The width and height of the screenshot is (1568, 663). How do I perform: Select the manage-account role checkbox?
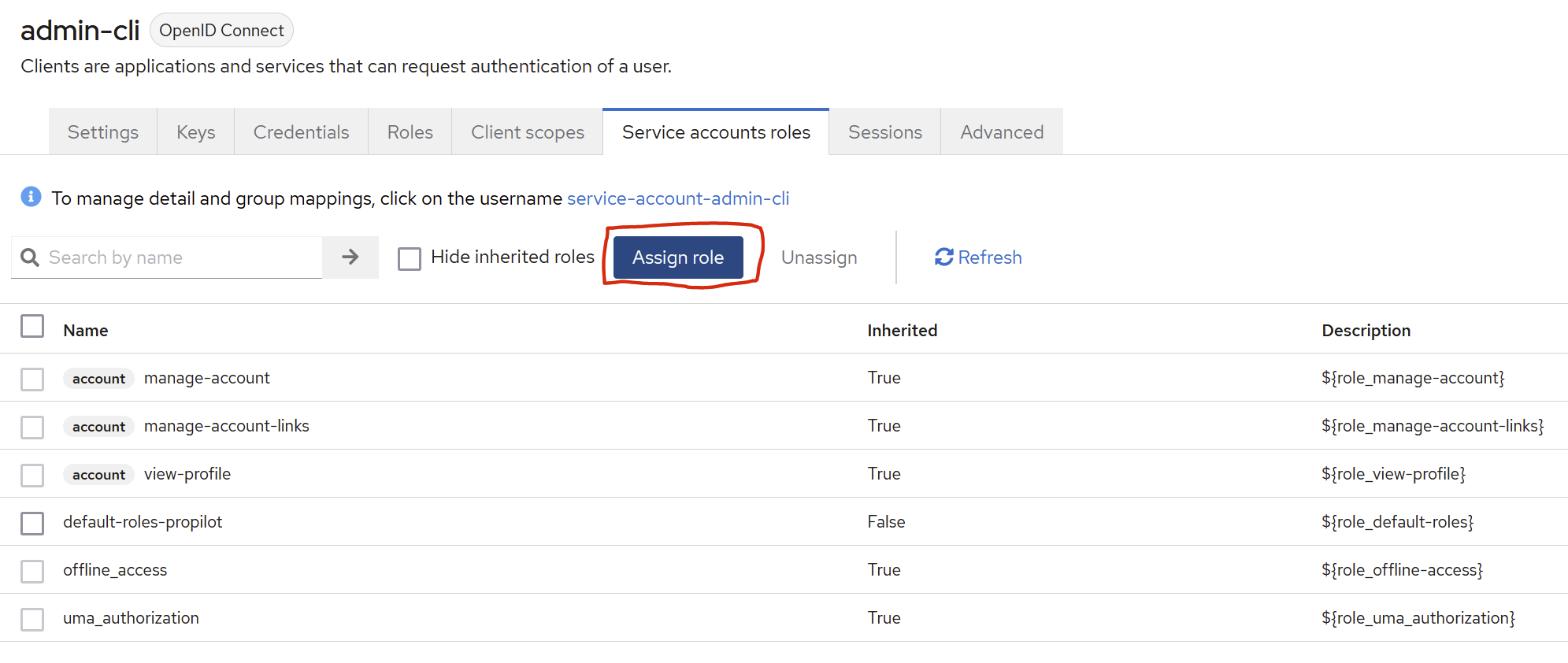(x=32, y=379)
